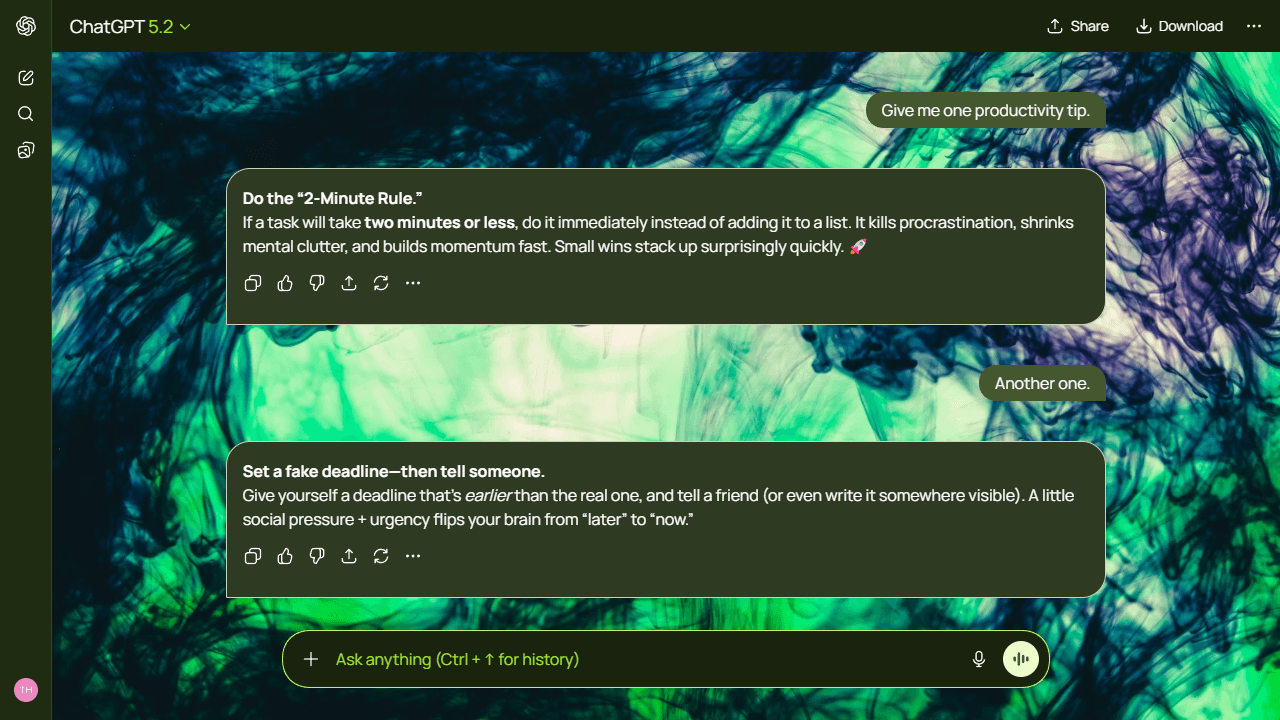Image resolution: width=1280 pixels, height=720 pixels.
Task: Open search chats magnifier icon
Action: coord(26,114)
